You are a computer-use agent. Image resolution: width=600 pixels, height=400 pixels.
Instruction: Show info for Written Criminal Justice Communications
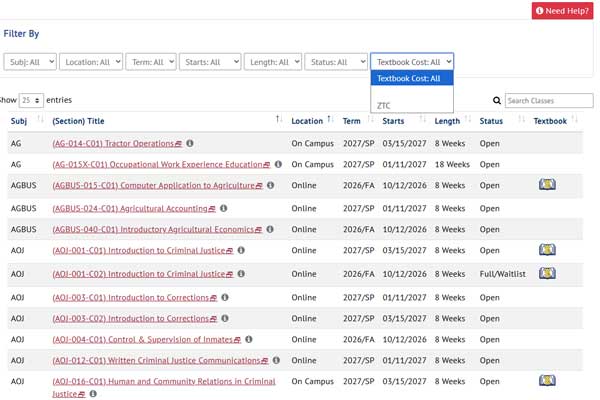click(x=276, y=360)
